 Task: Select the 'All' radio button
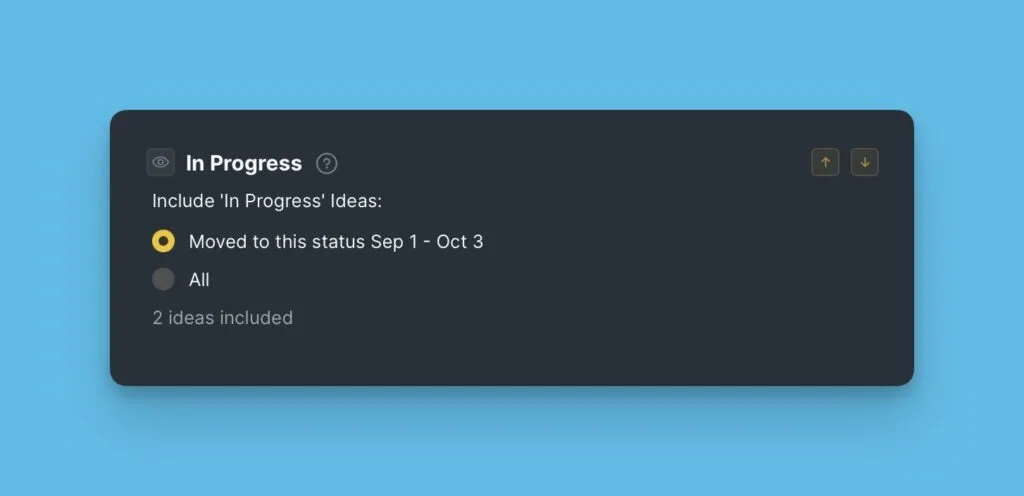click(163, 279)
